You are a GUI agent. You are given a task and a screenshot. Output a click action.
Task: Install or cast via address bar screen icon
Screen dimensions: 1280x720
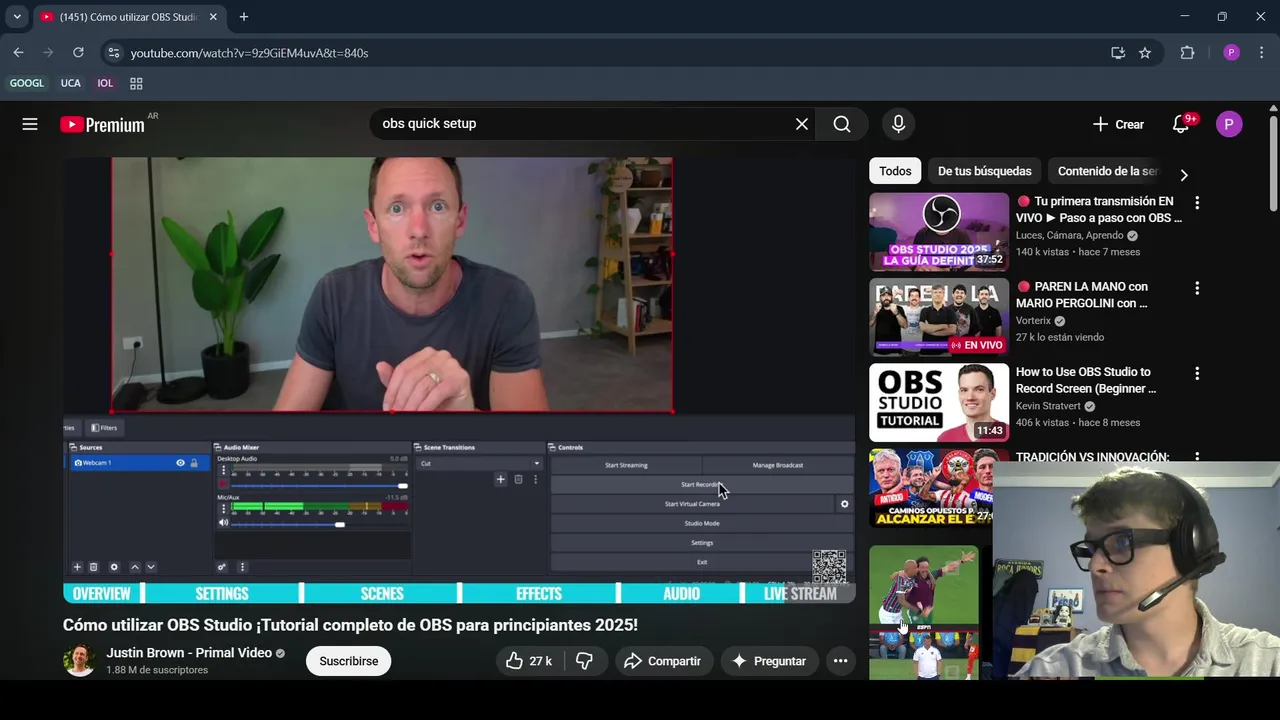click(x=1118, y=53)
